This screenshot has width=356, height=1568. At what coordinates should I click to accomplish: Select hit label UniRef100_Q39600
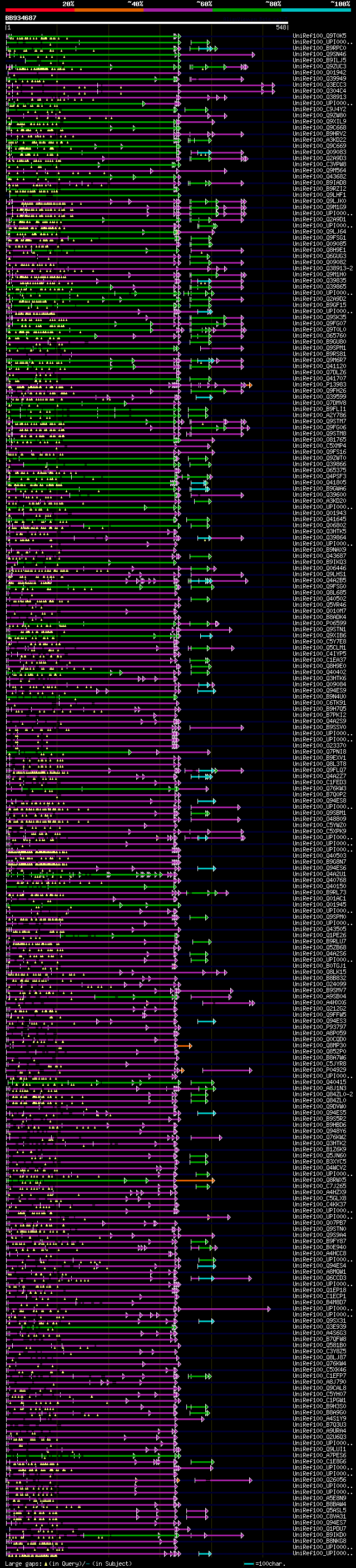click(x=319, y=494)
